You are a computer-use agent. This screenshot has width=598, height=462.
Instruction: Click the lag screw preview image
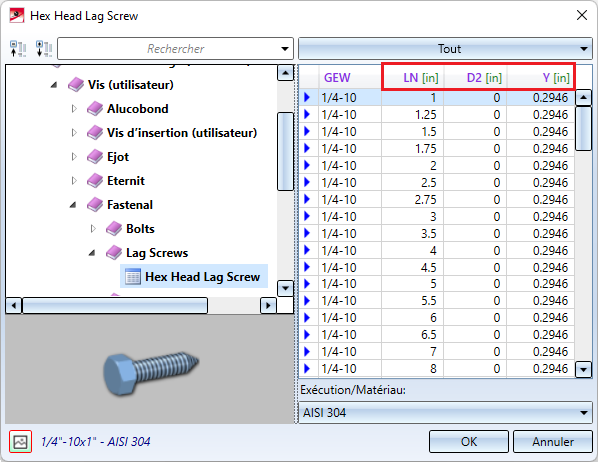(x=151, y=373)
